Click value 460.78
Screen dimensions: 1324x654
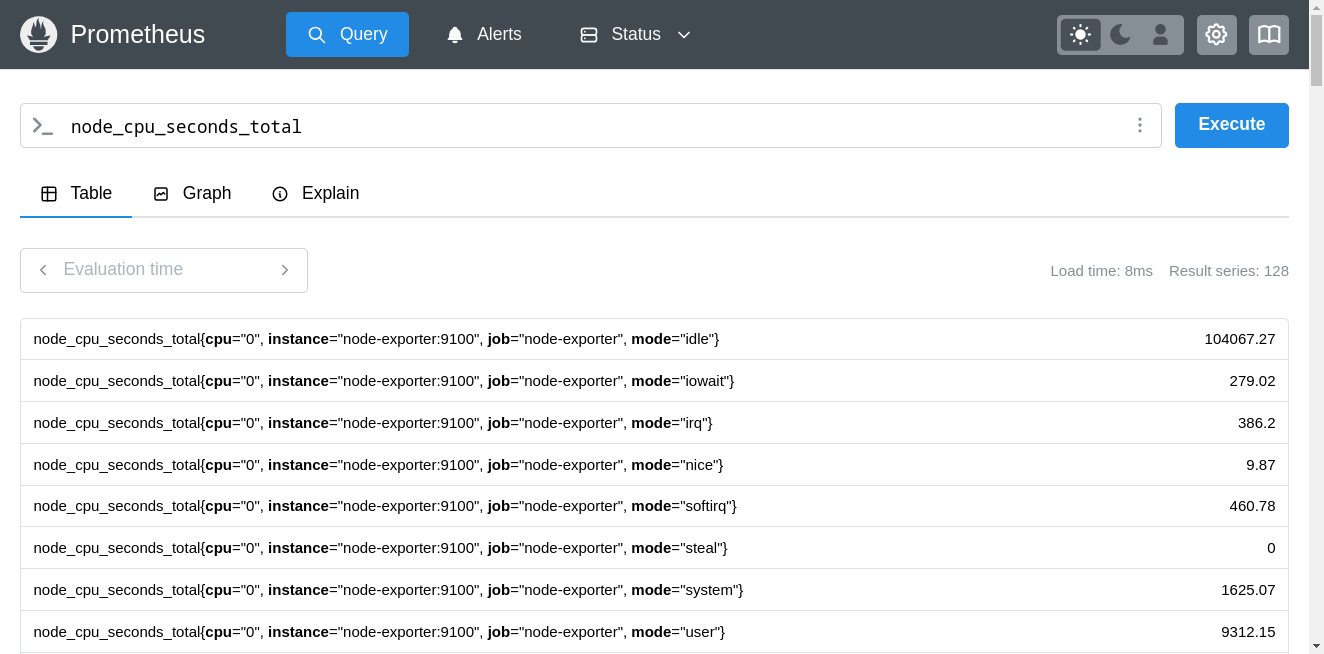[1252, 506]
